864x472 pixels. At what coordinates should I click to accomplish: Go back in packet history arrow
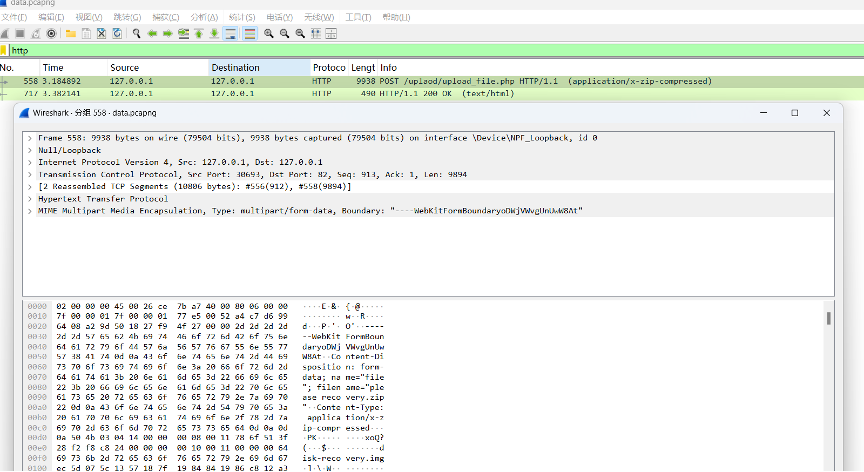pos(152,34)
